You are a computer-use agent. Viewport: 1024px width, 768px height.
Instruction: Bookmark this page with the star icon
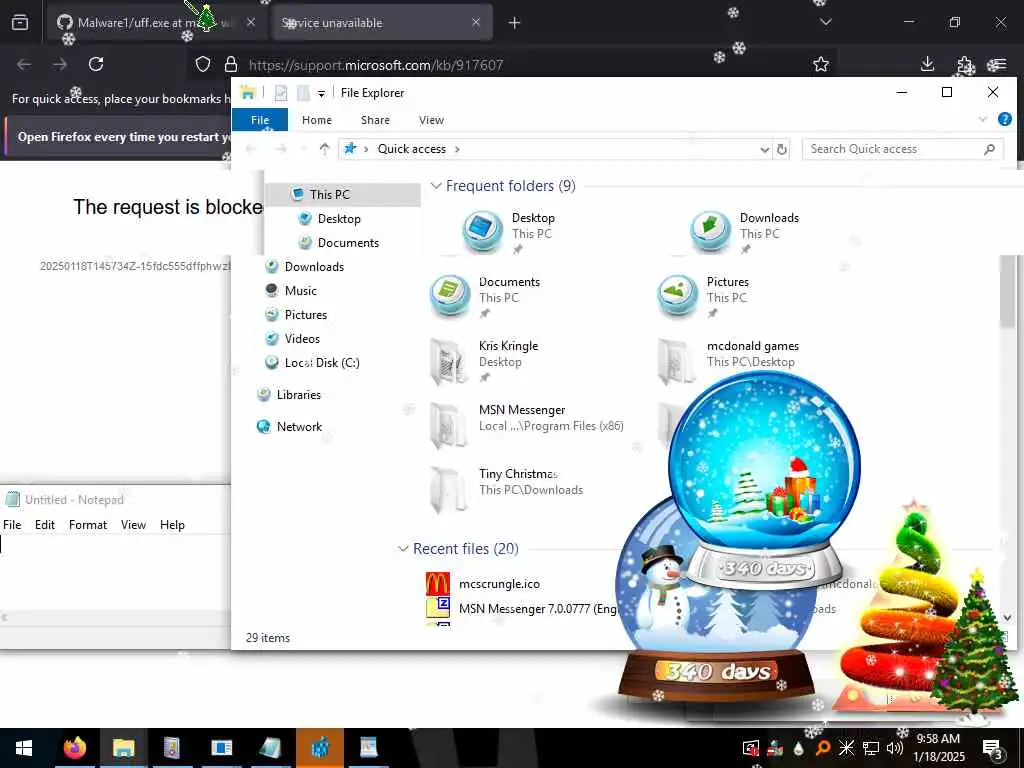click(821, 64)
